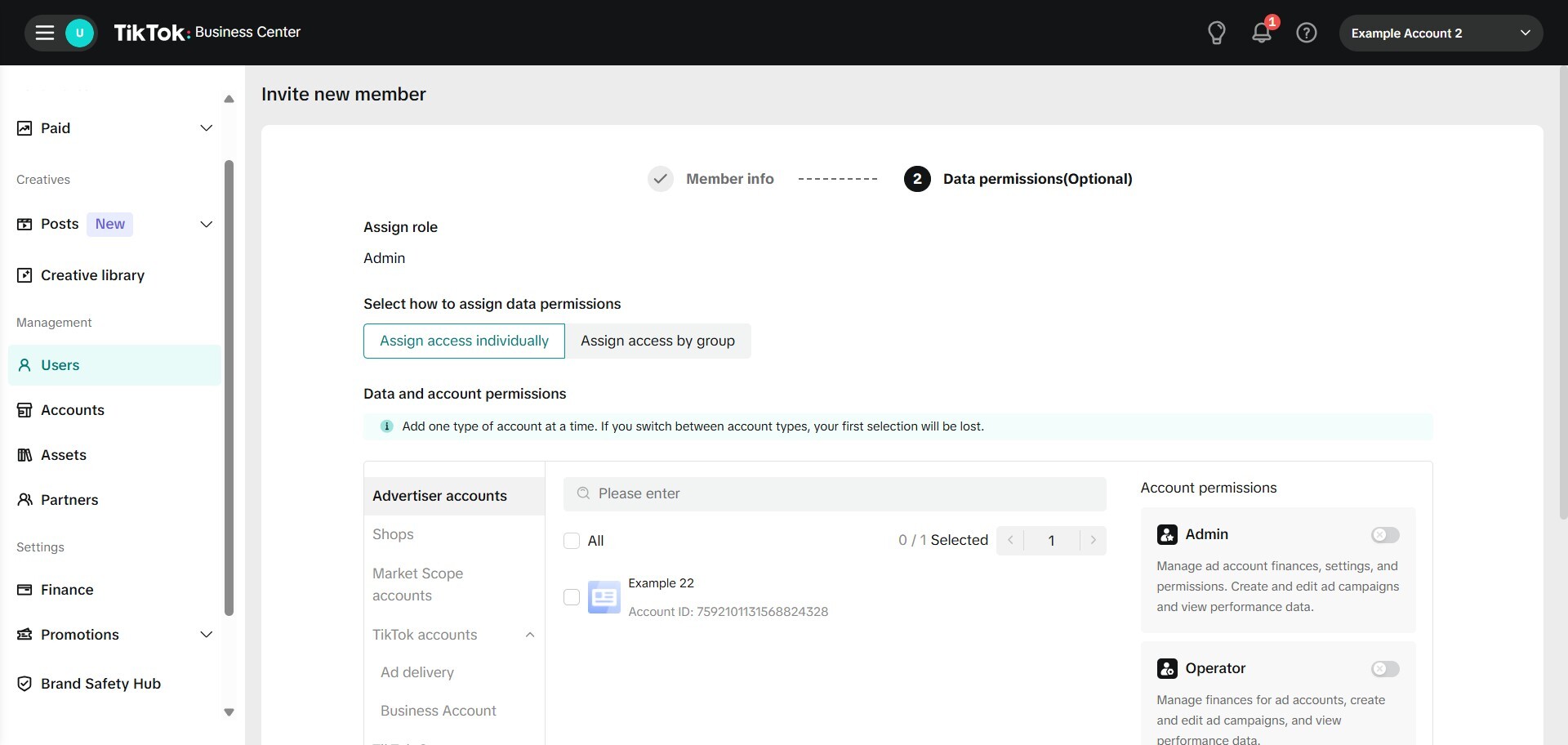Image resolution: width=1568 pixels, height=745 pixels.
Task: Click Assign access individually button
Action: 464,341
